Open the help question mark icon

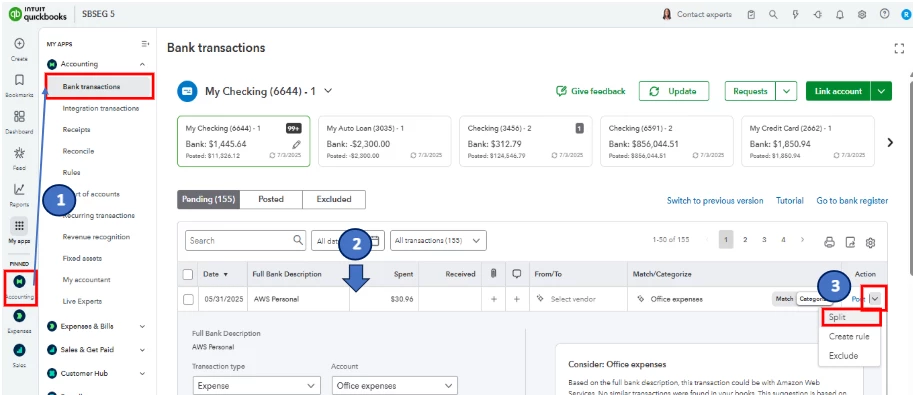coord(884,15)
